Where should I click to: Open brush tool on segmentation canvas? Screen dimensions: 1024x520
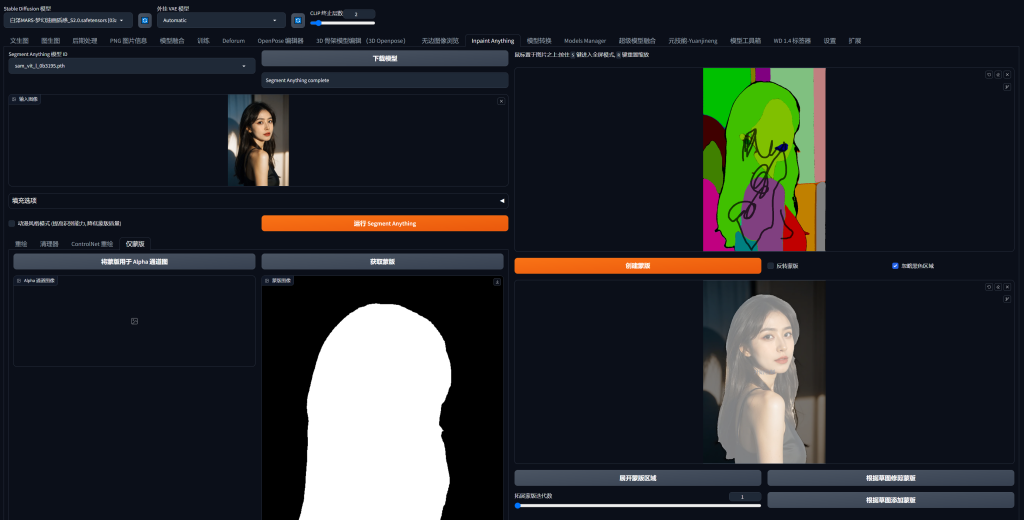1006,87
